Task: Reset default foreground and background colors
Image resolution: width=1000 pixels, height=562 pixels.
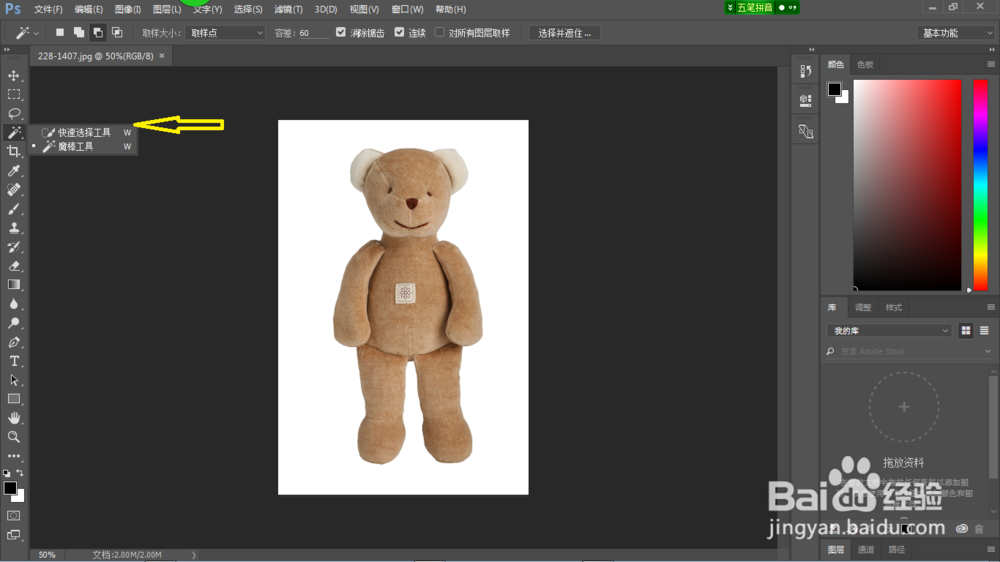Action: click(x=6, y=473)
